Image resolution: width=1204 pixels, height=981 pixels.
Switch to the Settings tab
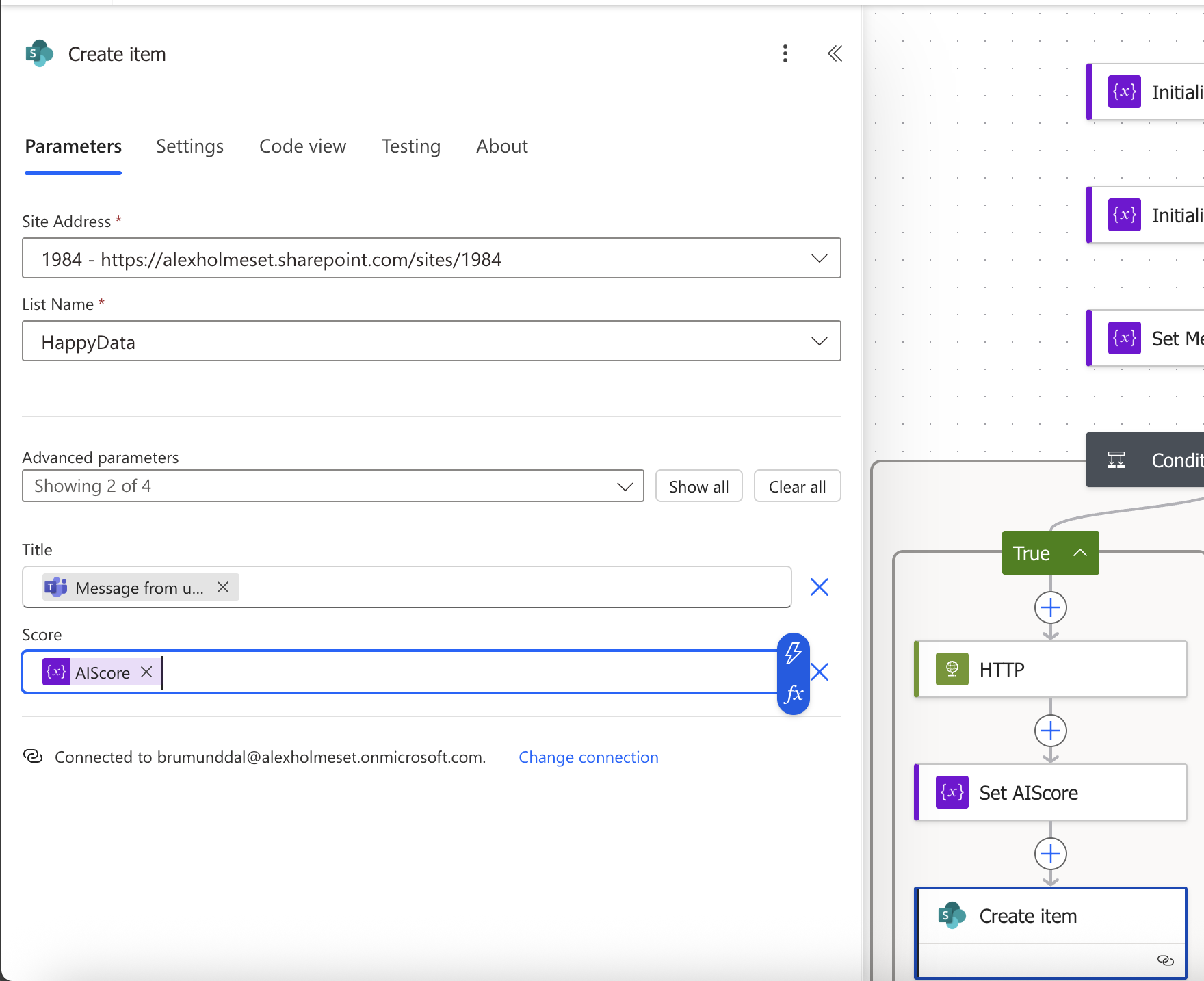tap(189, 146)
